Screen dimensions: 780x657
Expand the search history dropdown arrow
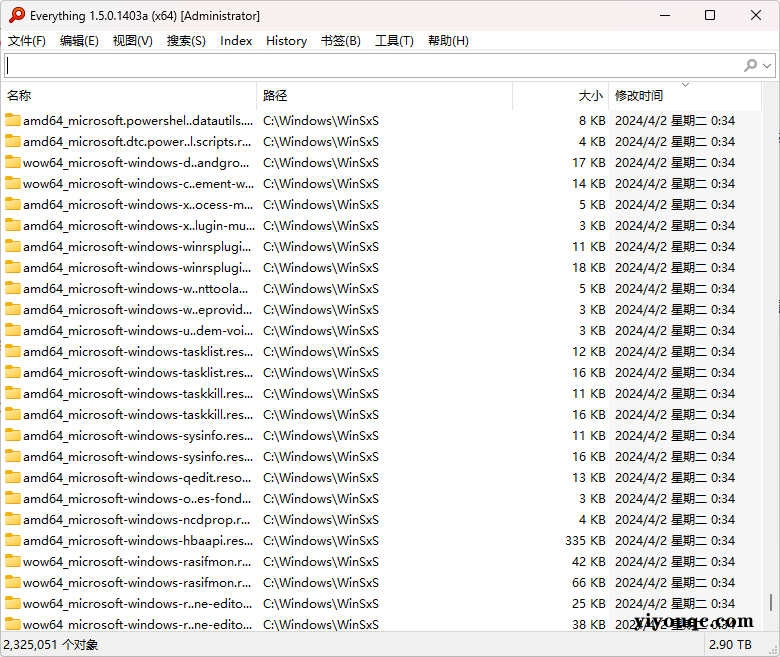pos(767,66)
